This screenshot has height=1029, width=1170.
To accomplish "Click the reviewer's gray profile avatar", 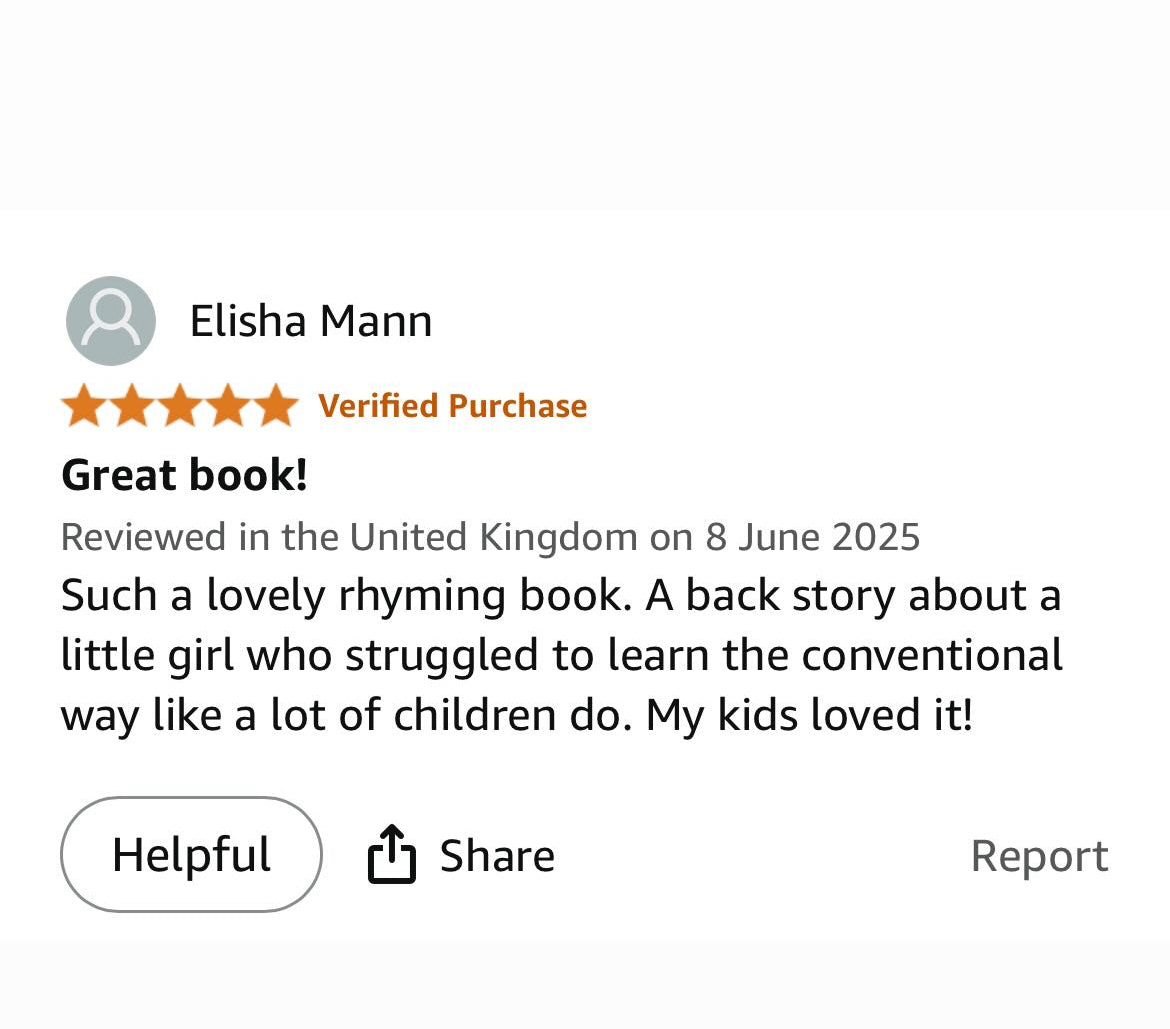I will click(x=111, y=321).
